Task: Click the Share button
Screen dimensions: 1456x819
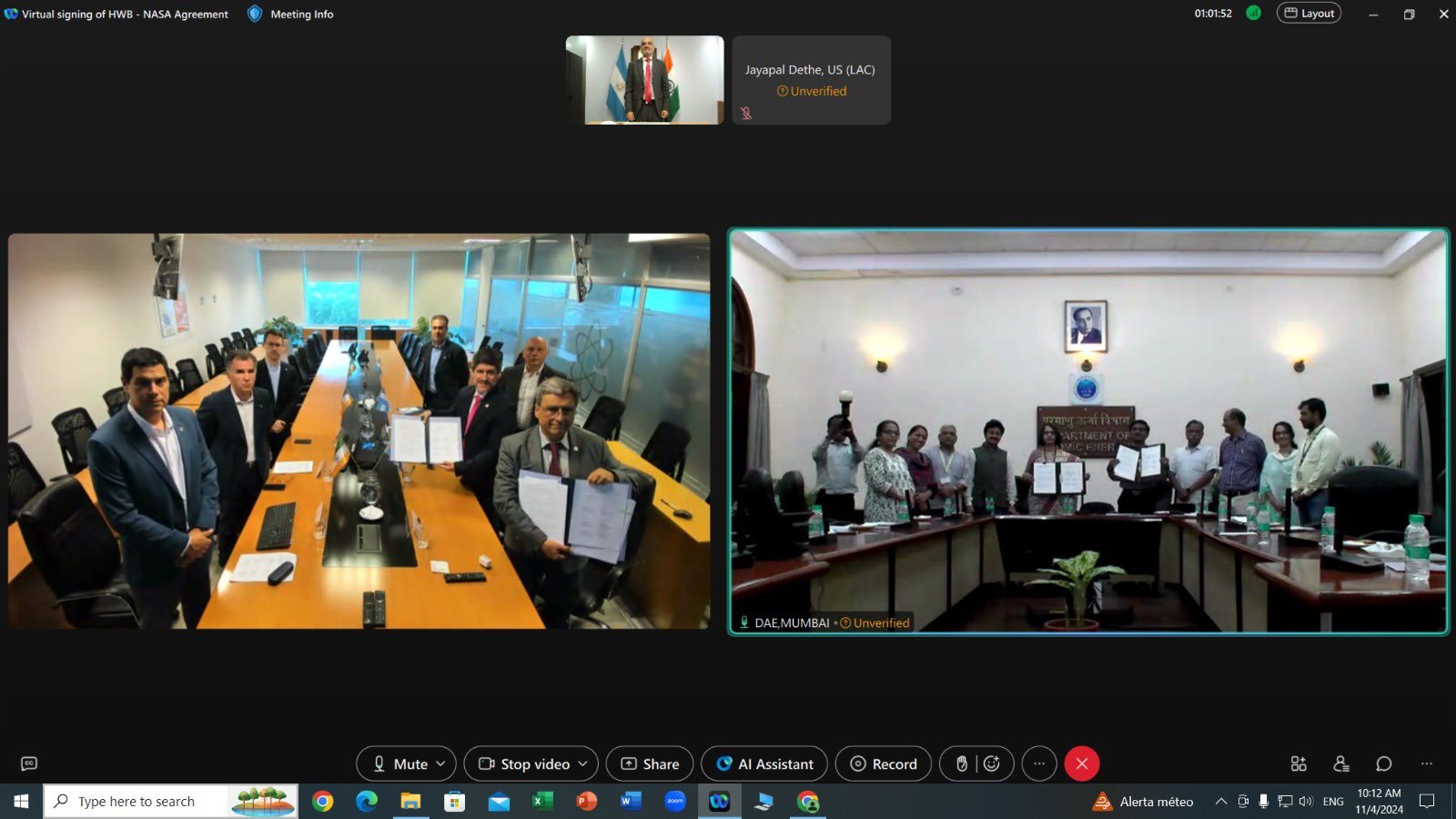Action: coord(650,763)
